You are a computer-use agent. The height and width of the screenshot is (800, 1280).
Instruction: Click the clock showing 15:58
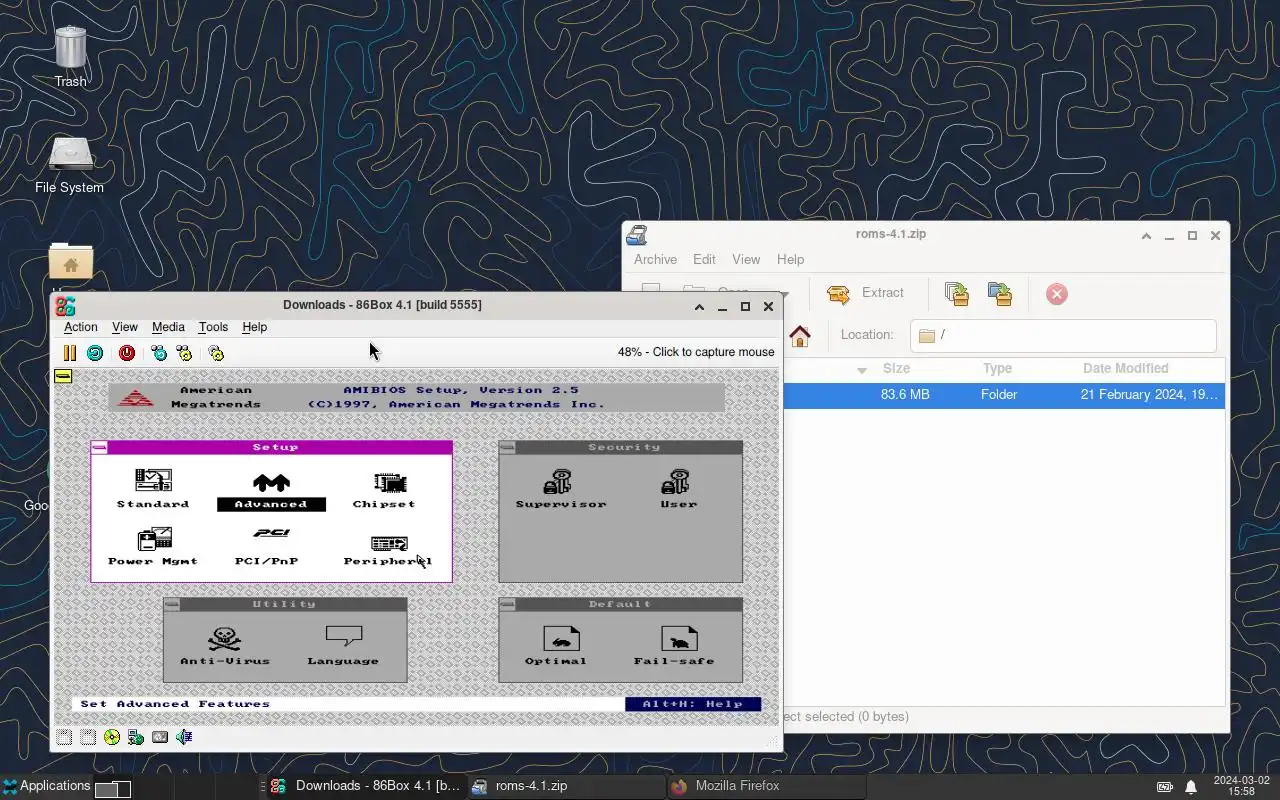pyautogui.click(x=1241, y=786)
